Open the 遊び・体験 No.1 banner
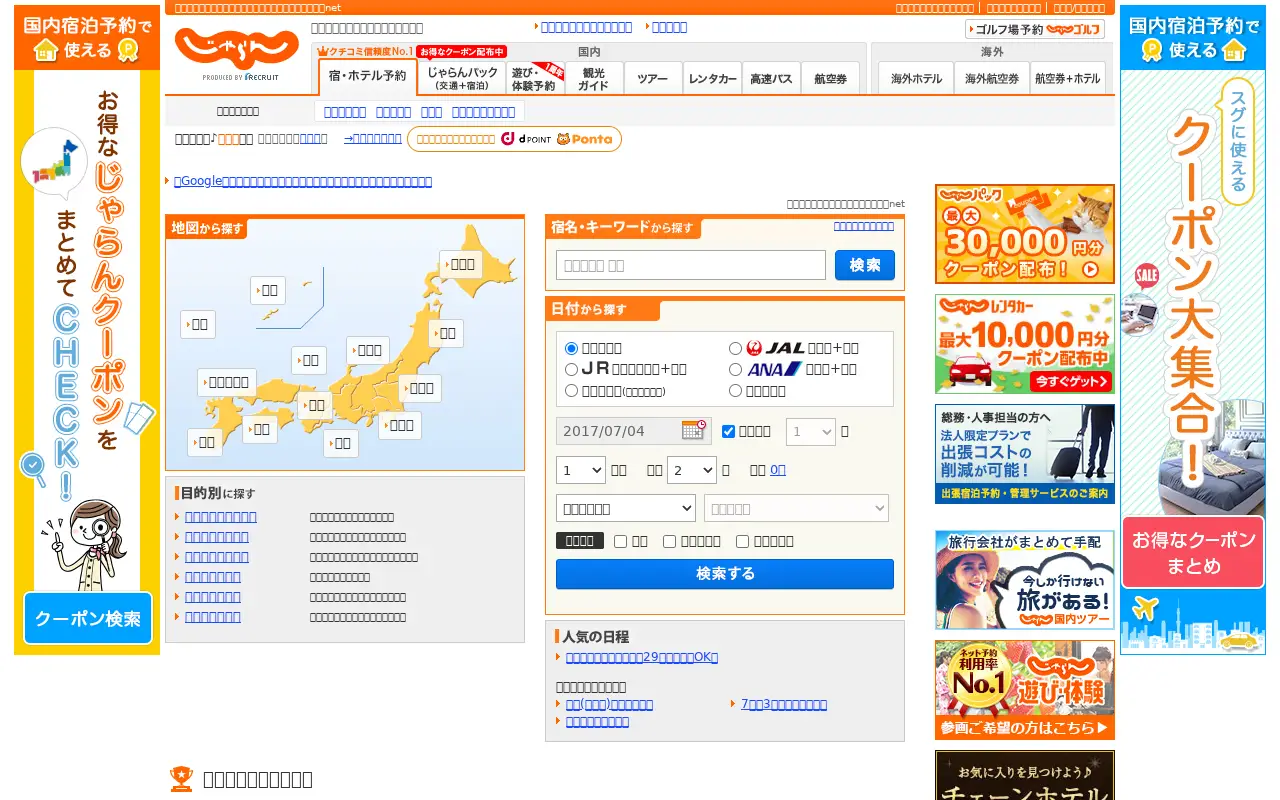 coord(1025,690)
